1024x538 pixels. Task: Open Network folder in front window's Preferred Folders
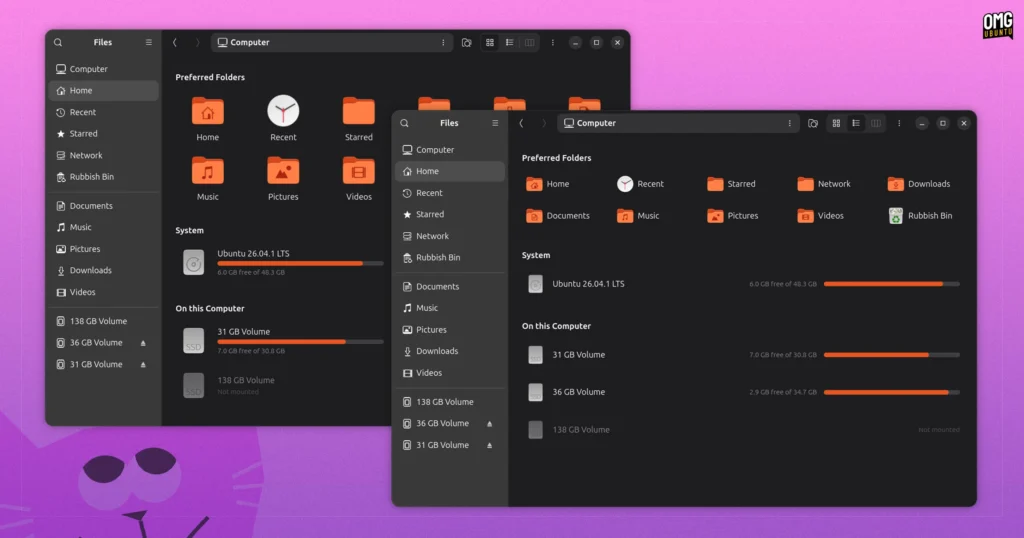(x=824, y=184)
